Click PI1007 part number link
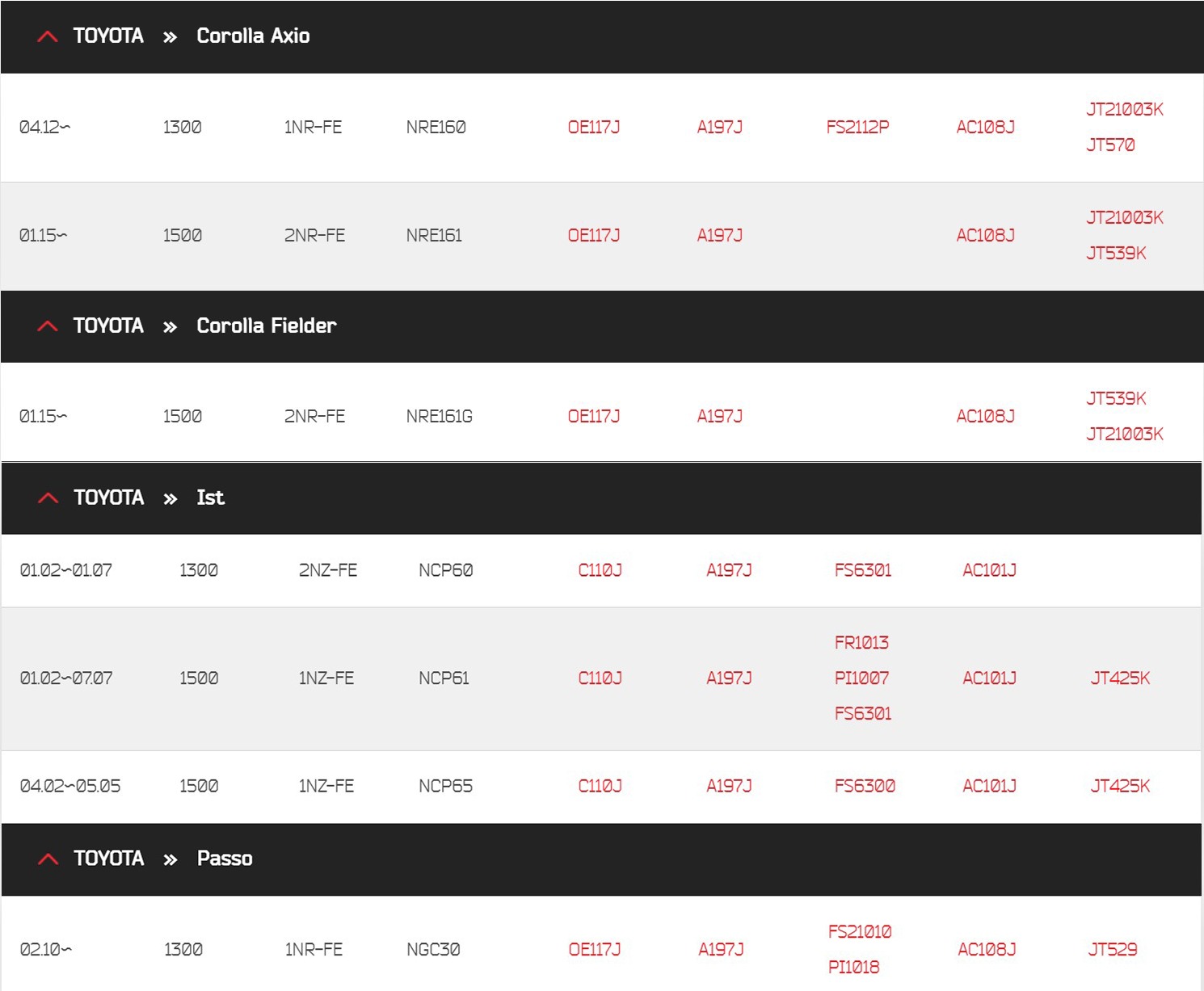 point(861,678)
